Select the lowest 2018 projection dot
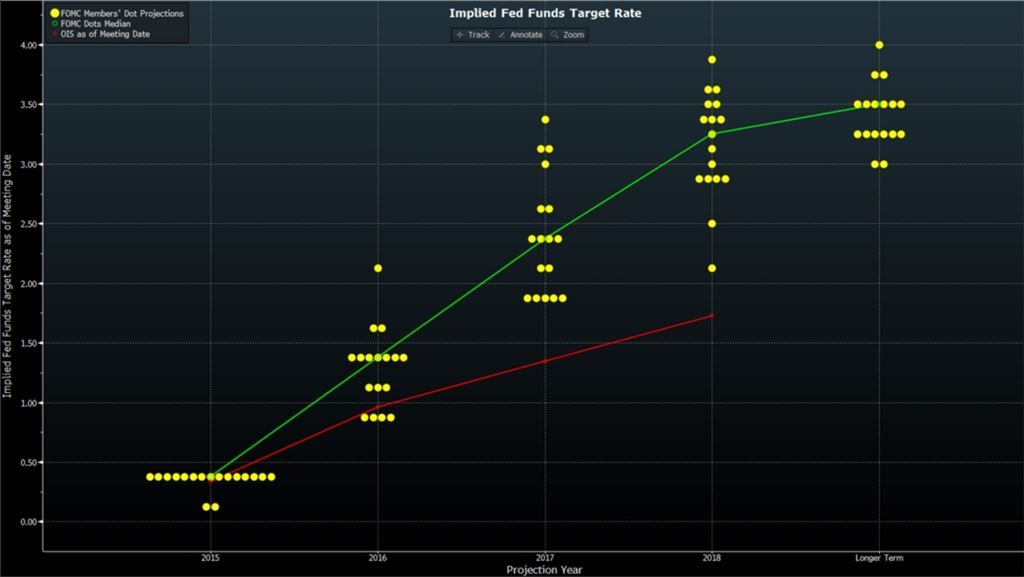 712,268
